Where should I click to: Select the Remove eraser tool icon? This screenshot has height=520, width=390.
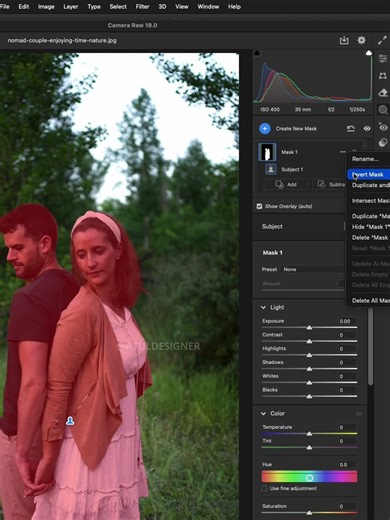383,93
